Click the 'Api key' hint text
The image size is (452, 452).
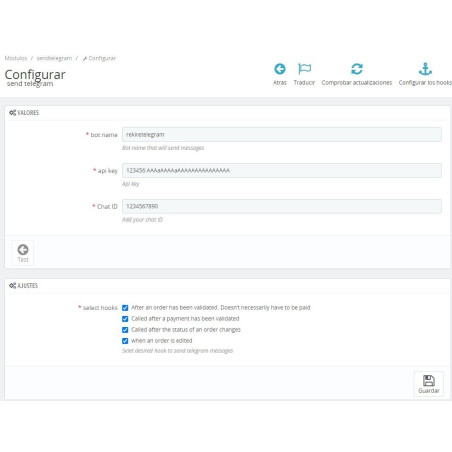pyautogui.click(x=131, y=184)
